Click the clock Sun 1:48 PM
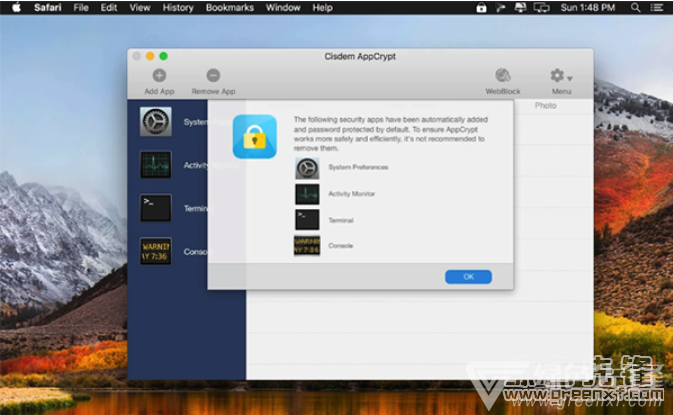673x415 pixels. pyautogui.click(x=588, y=7)
